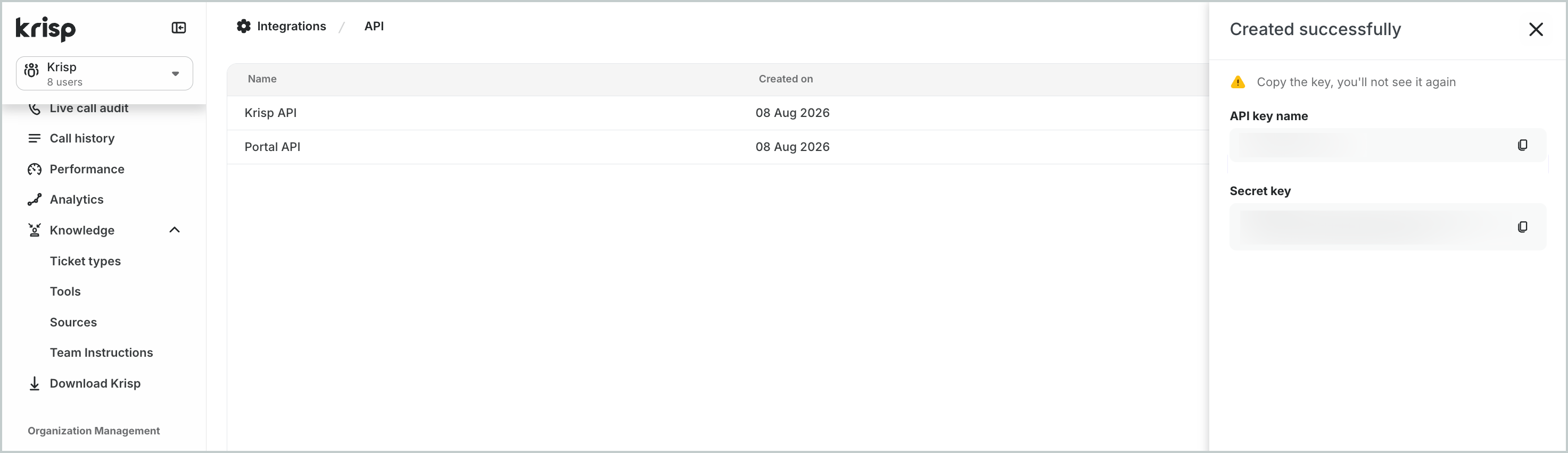Viewport: 1568px width, 453px height.
Task: Click the Analytics graph icon
Action: [35, 199]
